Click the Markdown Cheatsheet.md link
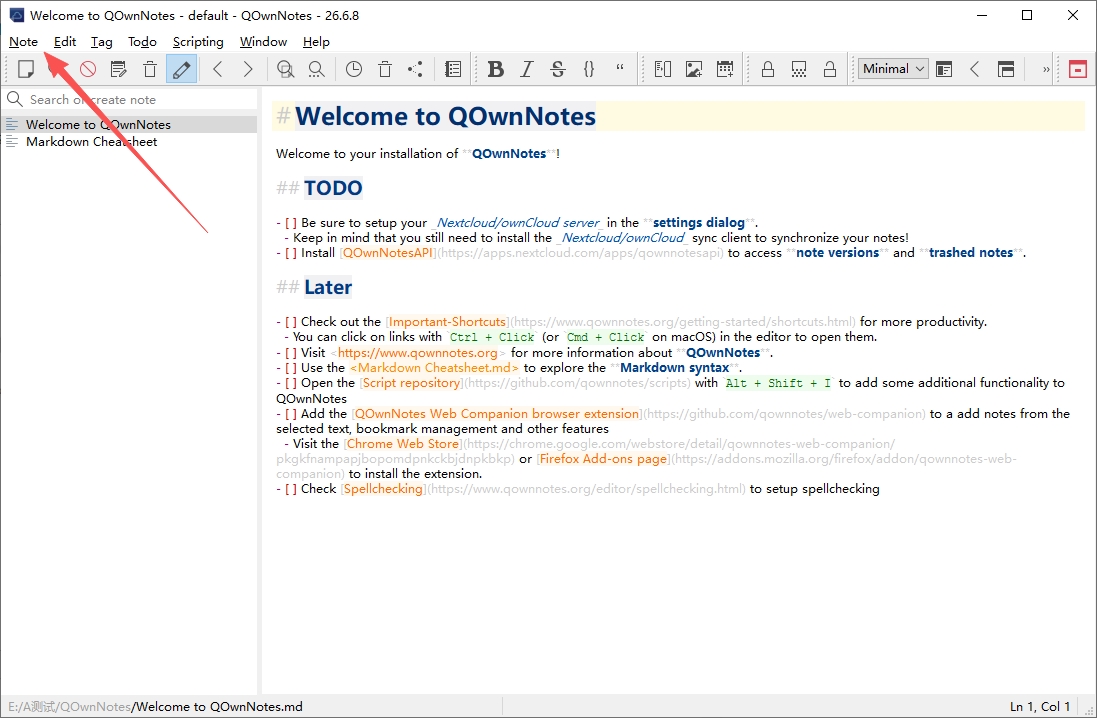The image size is (1097, 718). [x=434, y=368]
